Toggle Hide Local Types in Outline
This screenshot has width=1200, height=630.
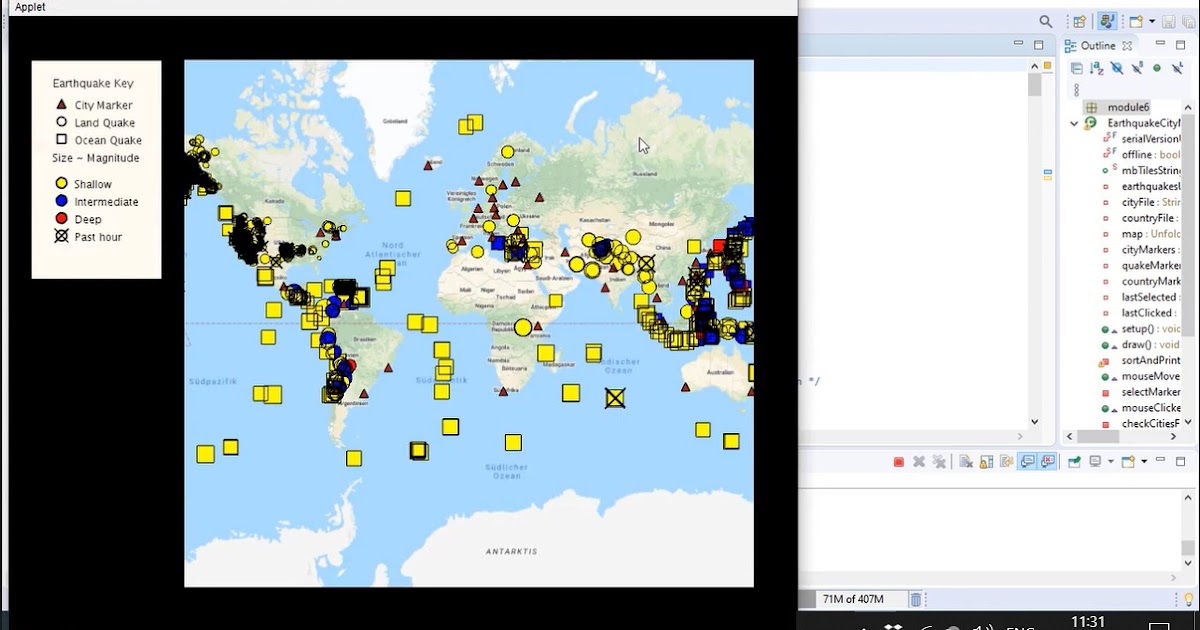(x=1175, y=68)
